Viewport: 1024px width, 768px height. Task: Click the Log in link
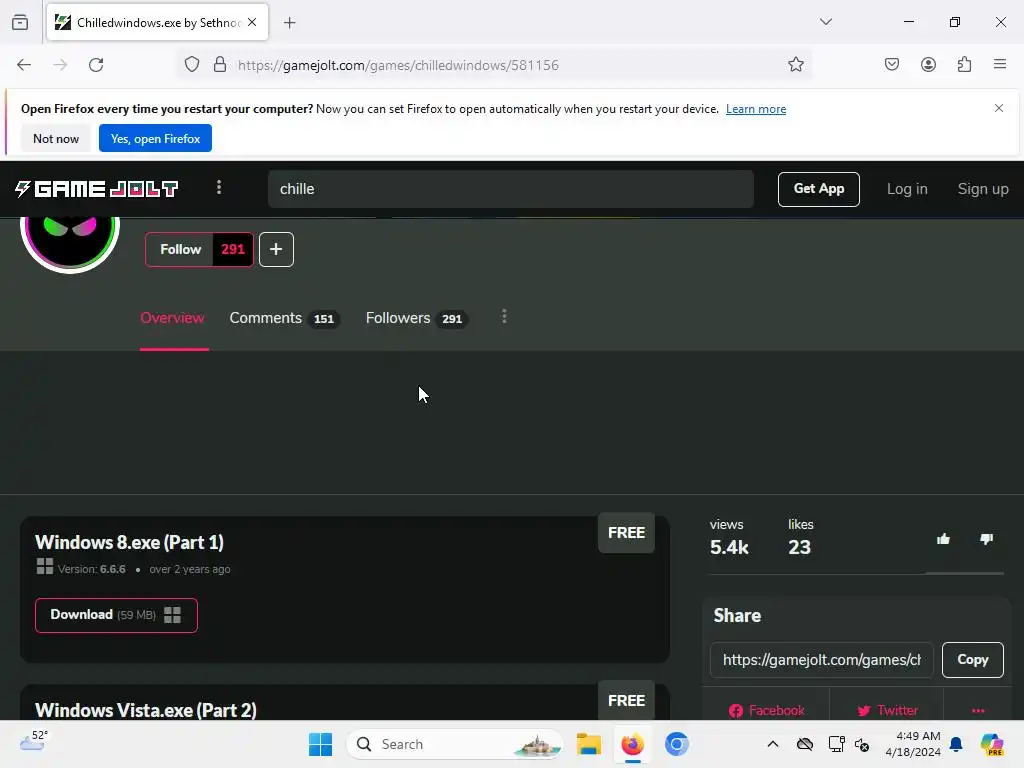906,189
